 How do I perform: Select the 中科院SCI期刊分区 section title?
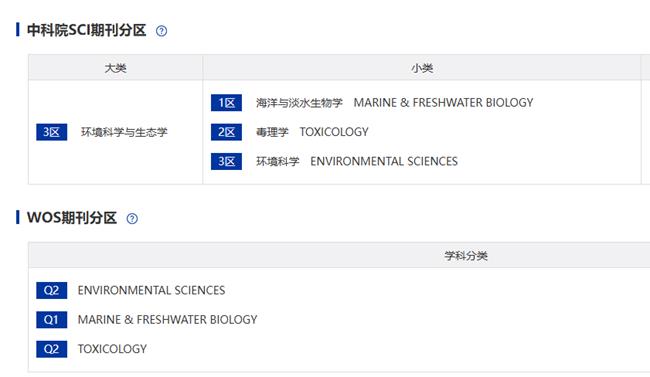pos(86,30)
